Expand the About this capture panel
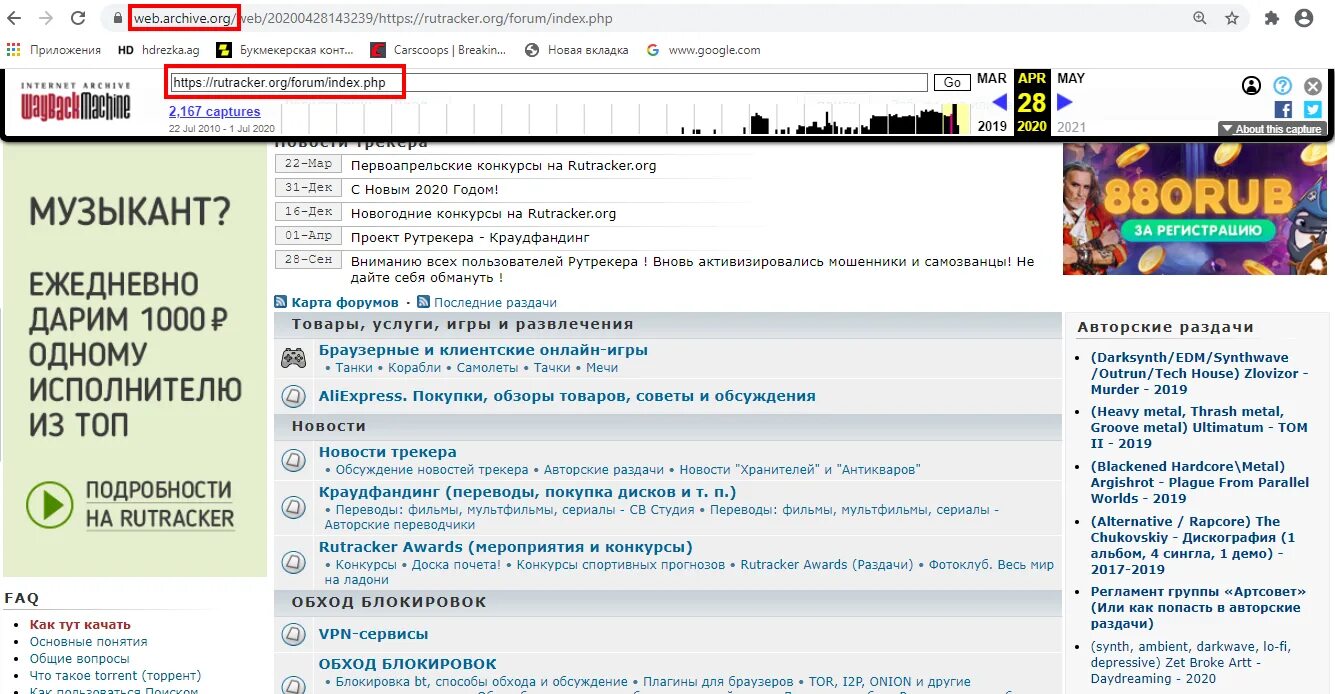This screenshot has width=1335, height=694. (1273, 129)
